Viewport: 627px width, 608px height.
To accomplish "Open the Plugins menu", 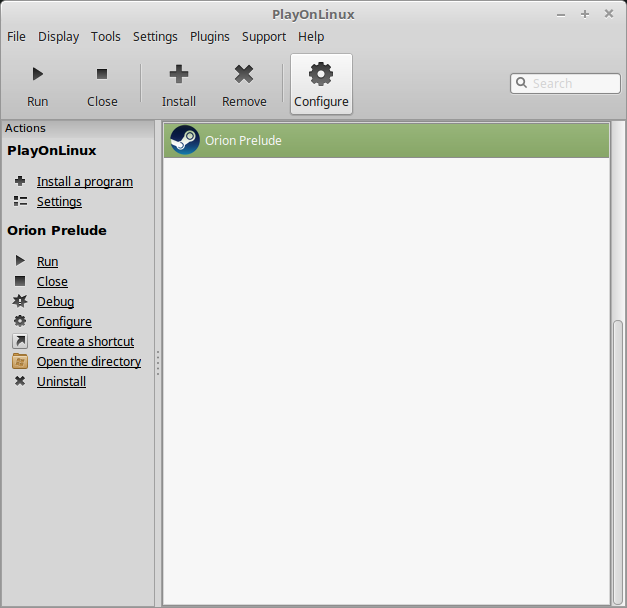I will tap(210, 37).
